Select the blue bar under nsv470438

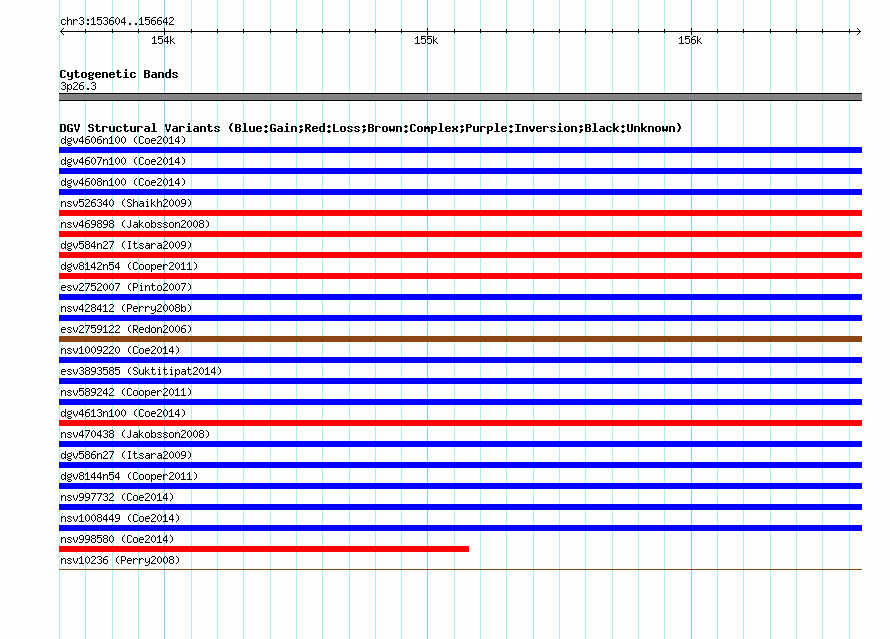(460, 444)
